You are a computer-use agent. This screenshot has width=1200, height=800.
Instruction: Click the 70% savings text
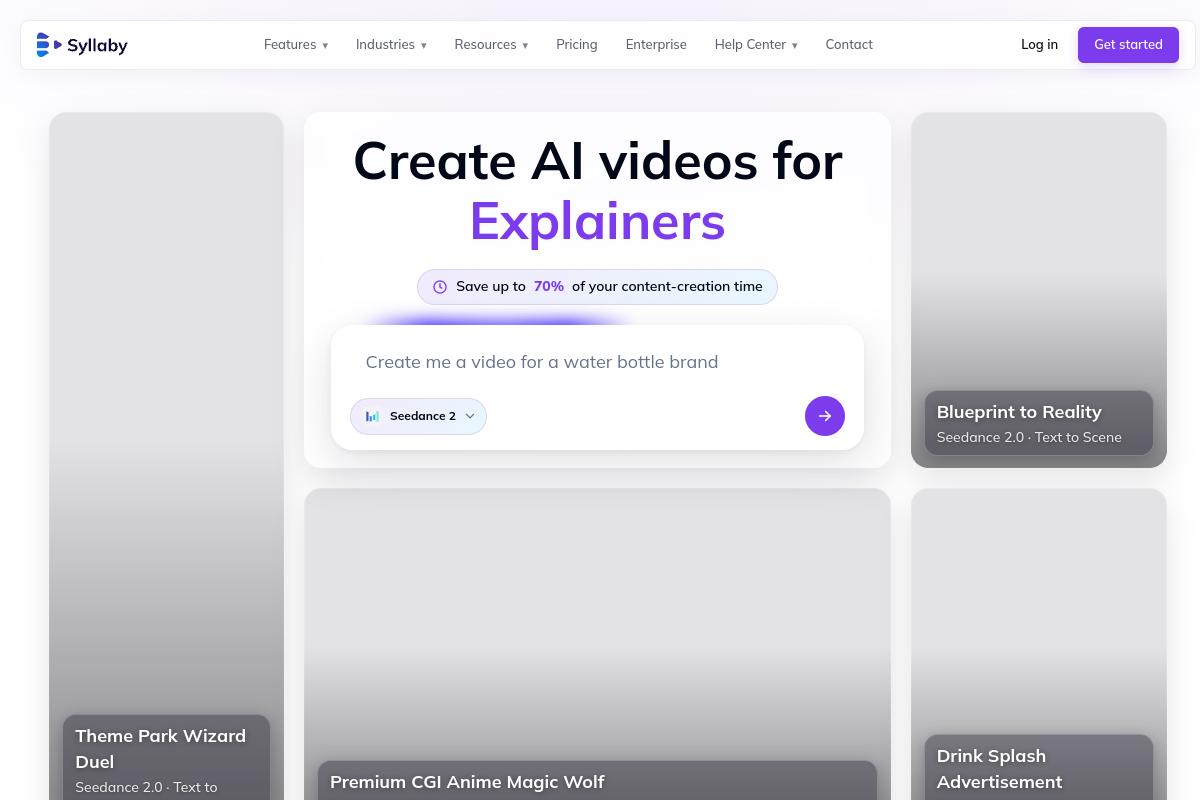[x=549, y=287]
